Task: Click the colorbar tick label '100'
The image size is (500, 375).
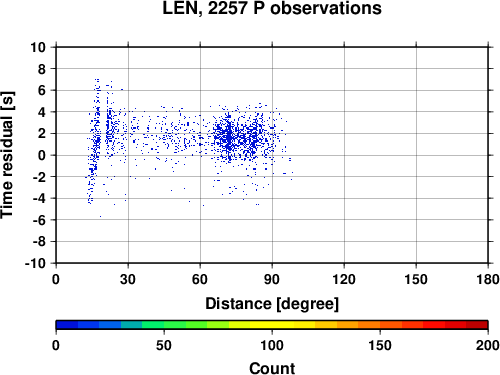Action: pos(272,345)
